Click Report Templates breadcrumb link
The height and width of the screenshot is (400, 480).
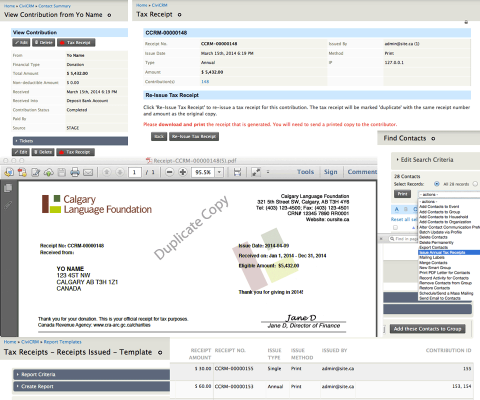click(62, 342)
